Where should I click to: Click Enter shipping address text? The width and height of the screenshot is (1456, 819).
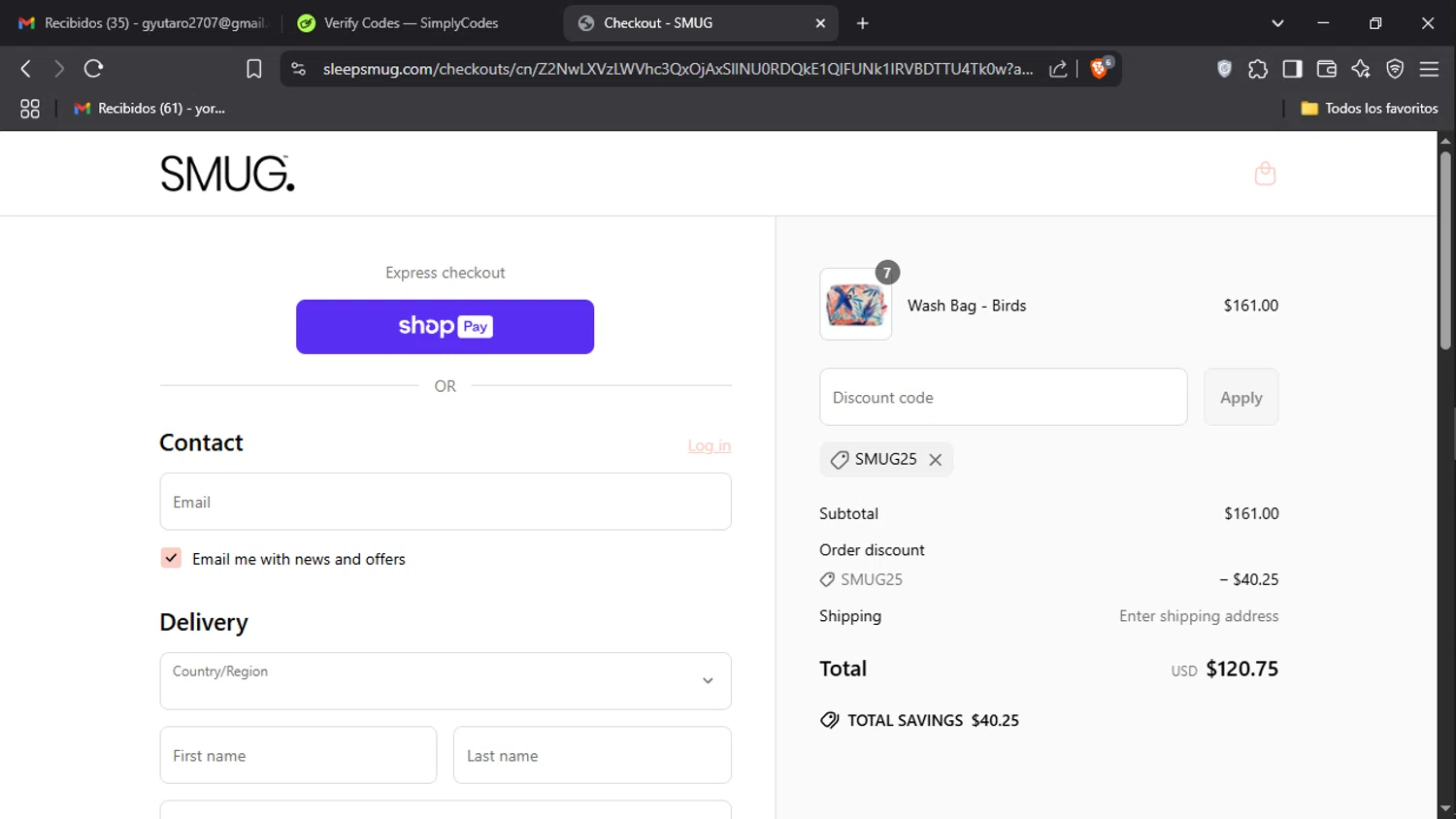tap(1199, 616)
